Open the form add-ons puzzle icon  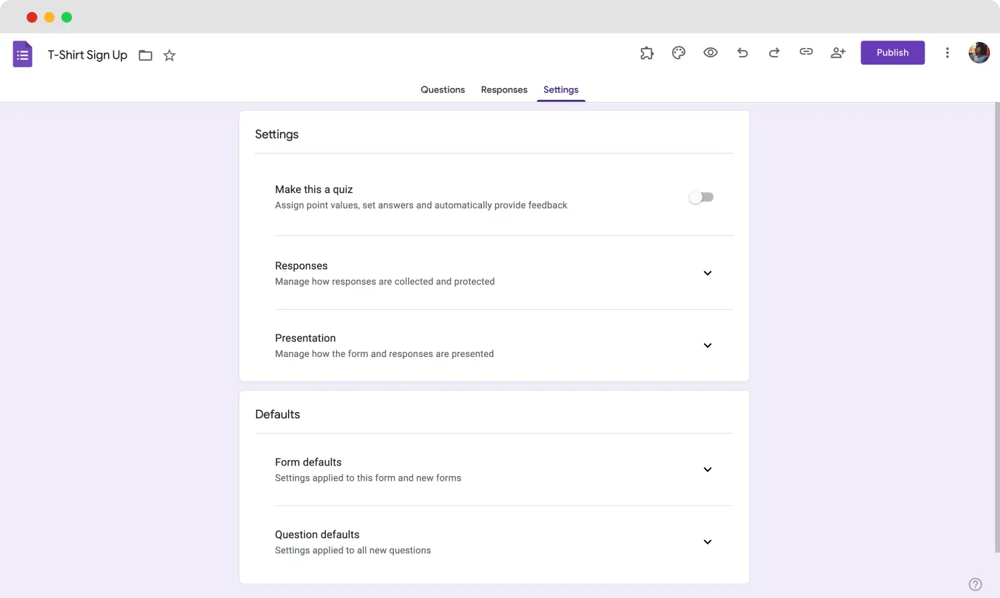pos(647,52)
